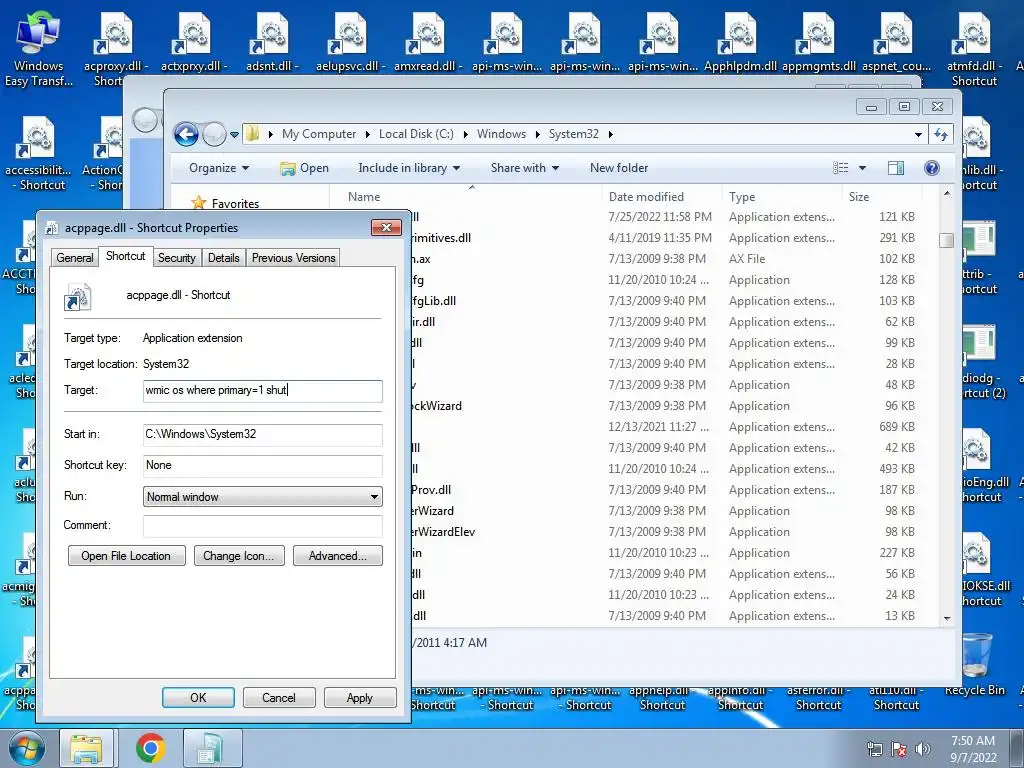Screen dimensions: 1024x768
Task: Click Windows in breadcrumb path
Action: 501,134
